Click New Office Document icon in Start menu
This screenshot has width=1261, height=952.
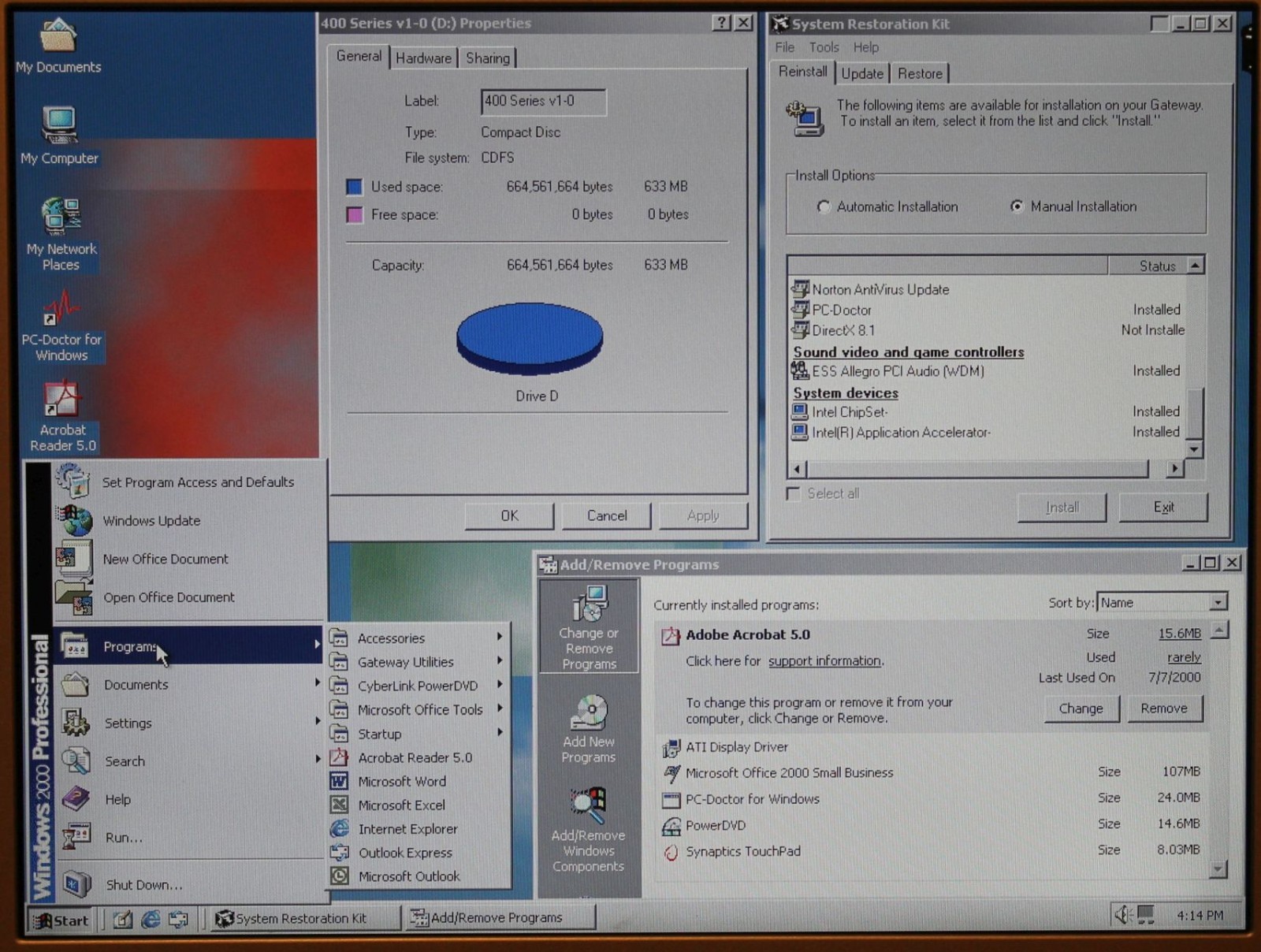point(75,558)
